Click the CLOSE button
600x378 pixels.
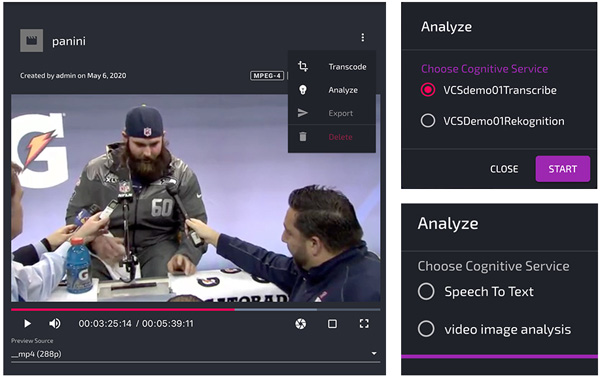[x=504, y=169]
